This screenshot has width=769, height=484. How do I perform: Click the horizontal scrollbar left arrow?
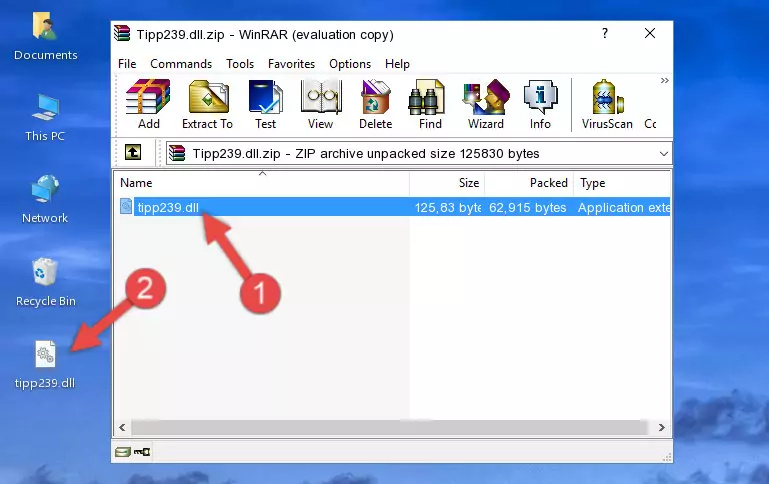click(123, 428)
